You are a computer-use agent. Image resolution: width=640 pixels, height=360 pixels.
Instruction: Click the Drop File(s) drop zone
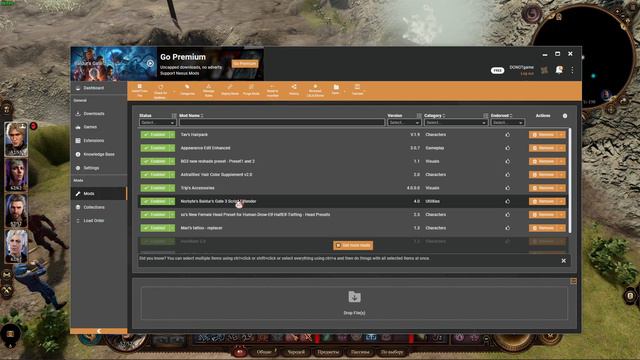click(x=354, y=303)
